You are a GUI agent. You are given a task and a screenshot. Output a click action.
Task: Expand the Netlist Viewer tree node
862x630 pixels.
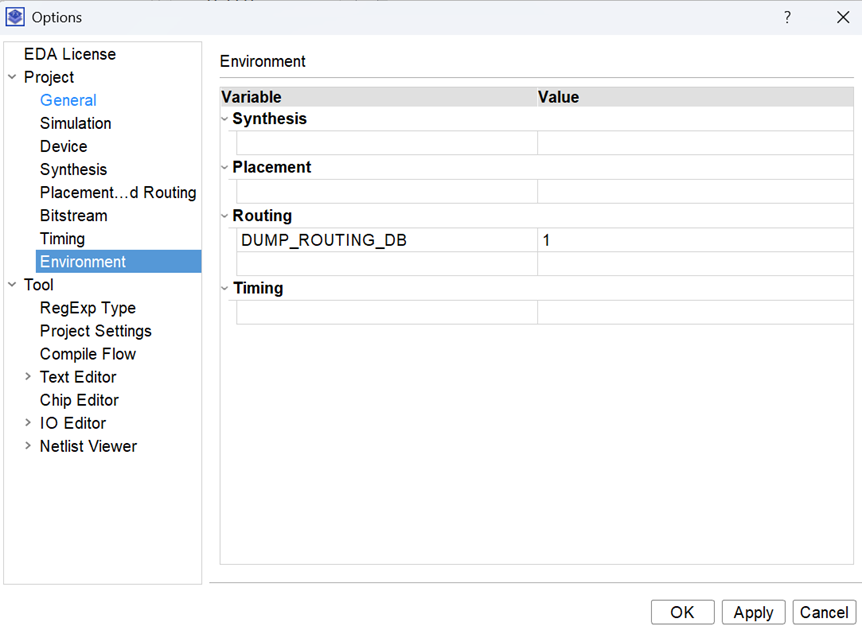[x=28, y=446]
